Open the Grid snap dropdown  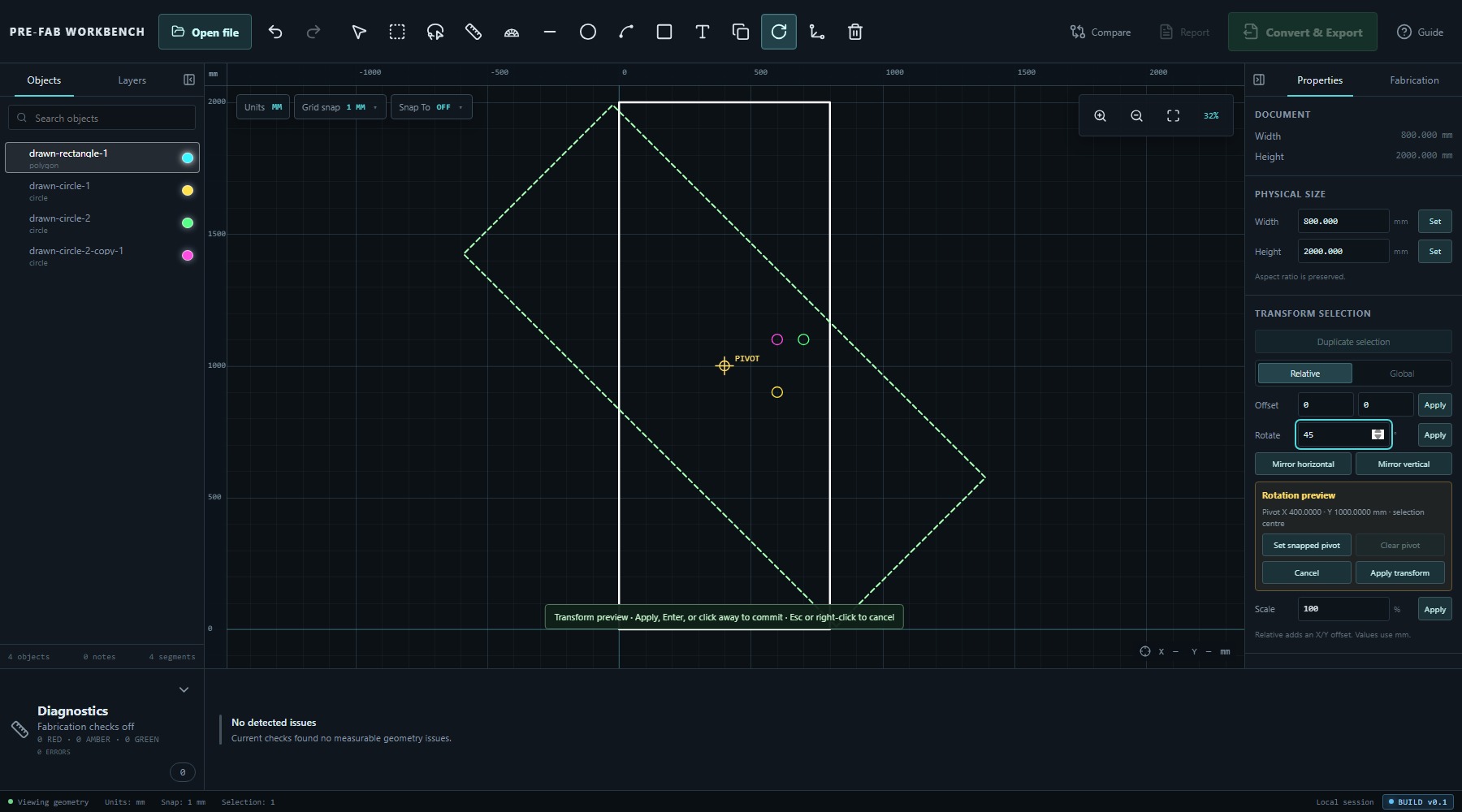[x=340, y=107]
